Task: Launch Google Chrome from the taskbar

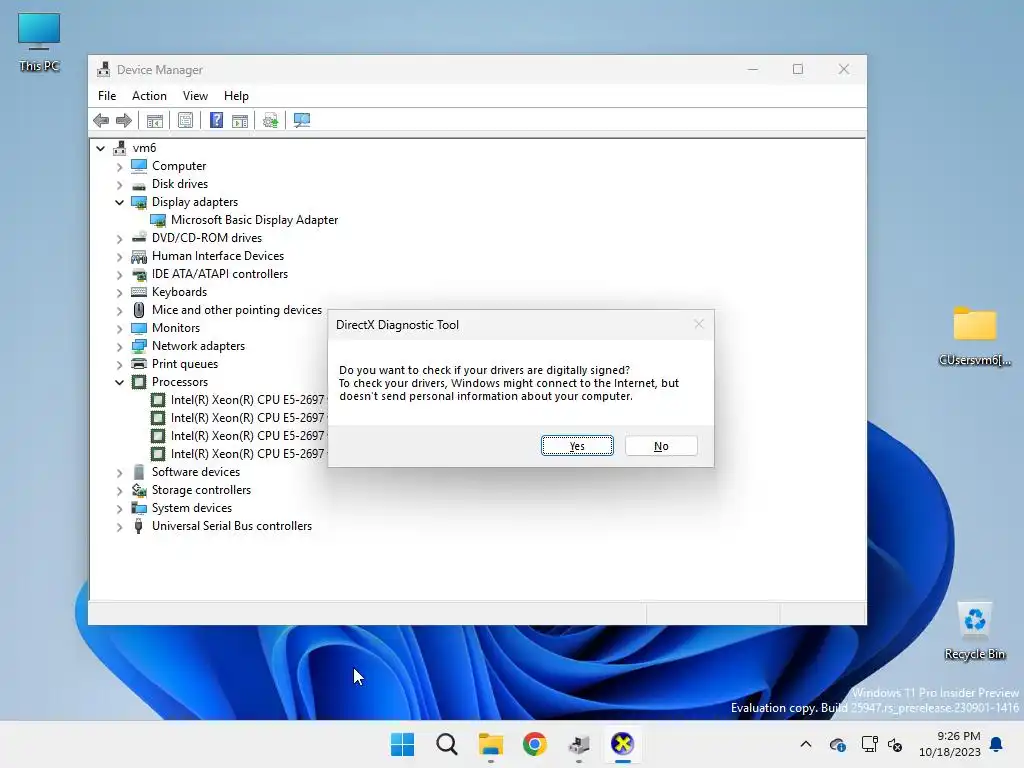Action: tap(534, 744)
